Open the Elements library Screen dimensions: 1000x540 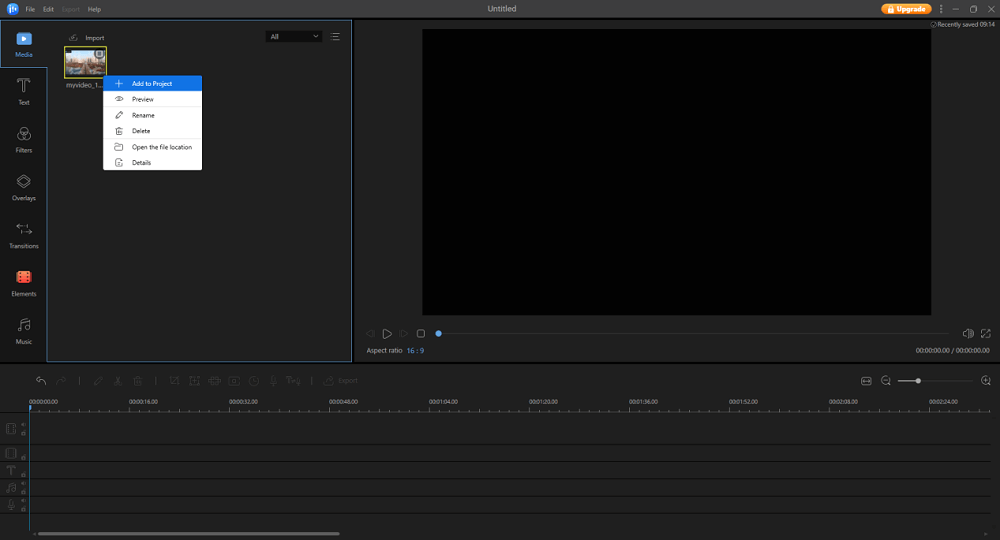click(23, 283)
